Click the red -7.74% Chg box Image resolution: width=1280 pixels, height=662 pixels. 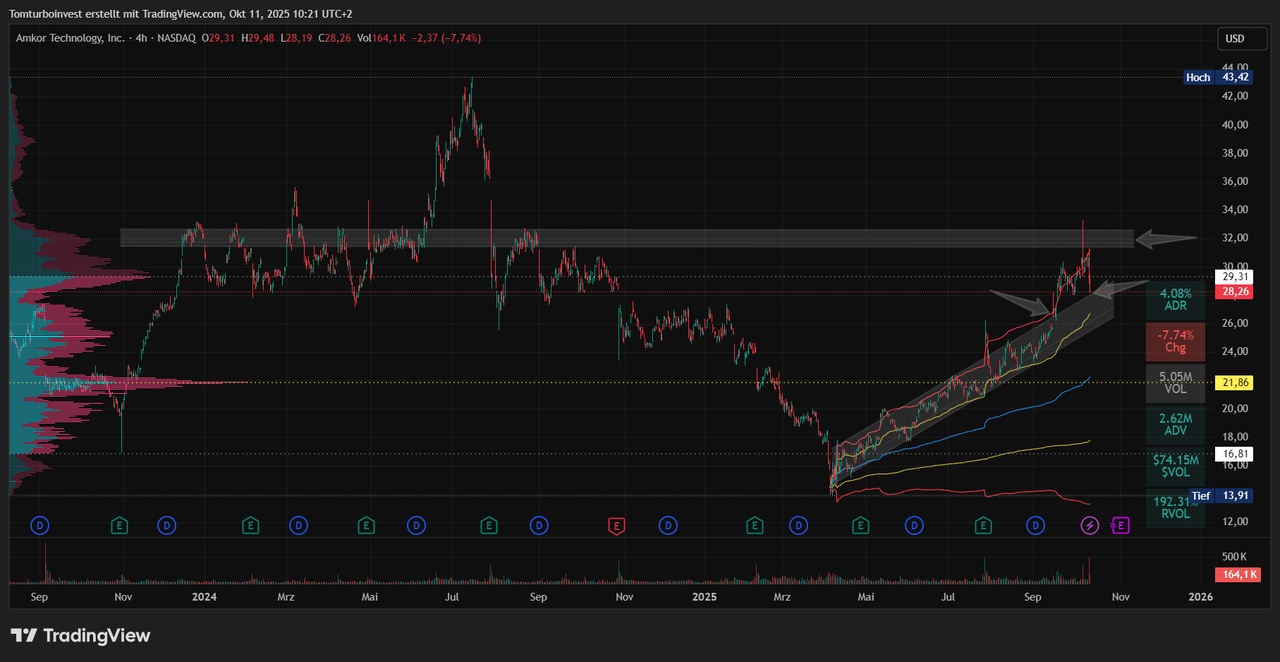1175,341
